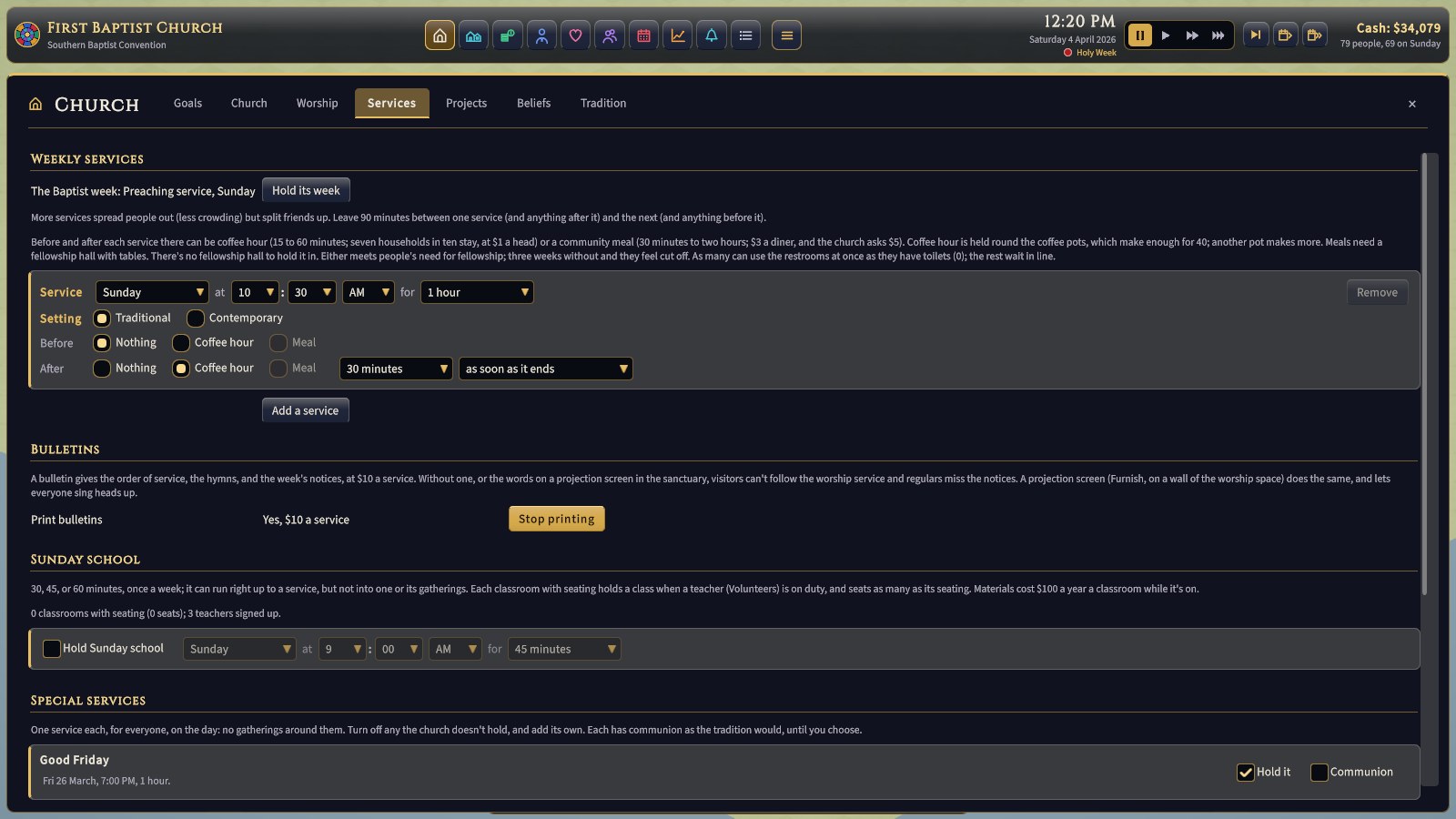Open the service minutes dropdown showing 30
The image size is (1456, 819).
pos(312,292)
